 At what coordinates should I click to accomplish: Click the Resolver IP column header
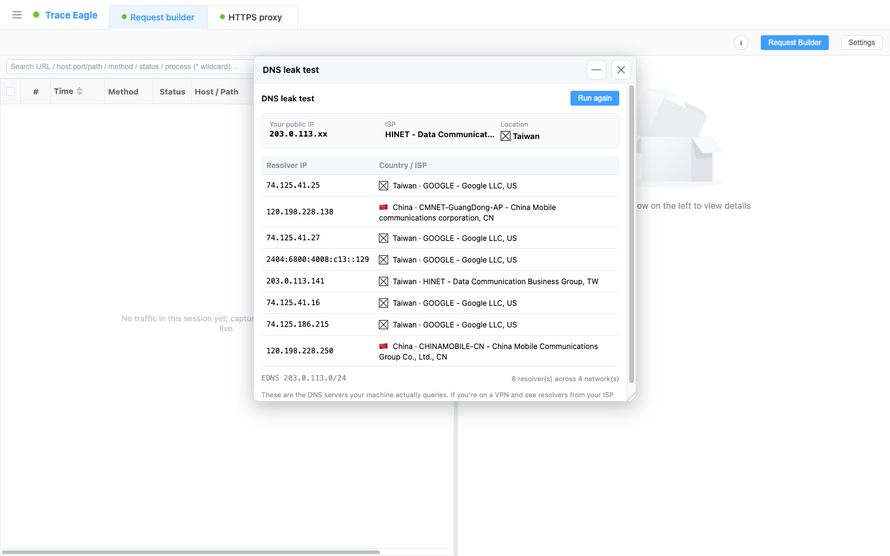coord(287,165)
